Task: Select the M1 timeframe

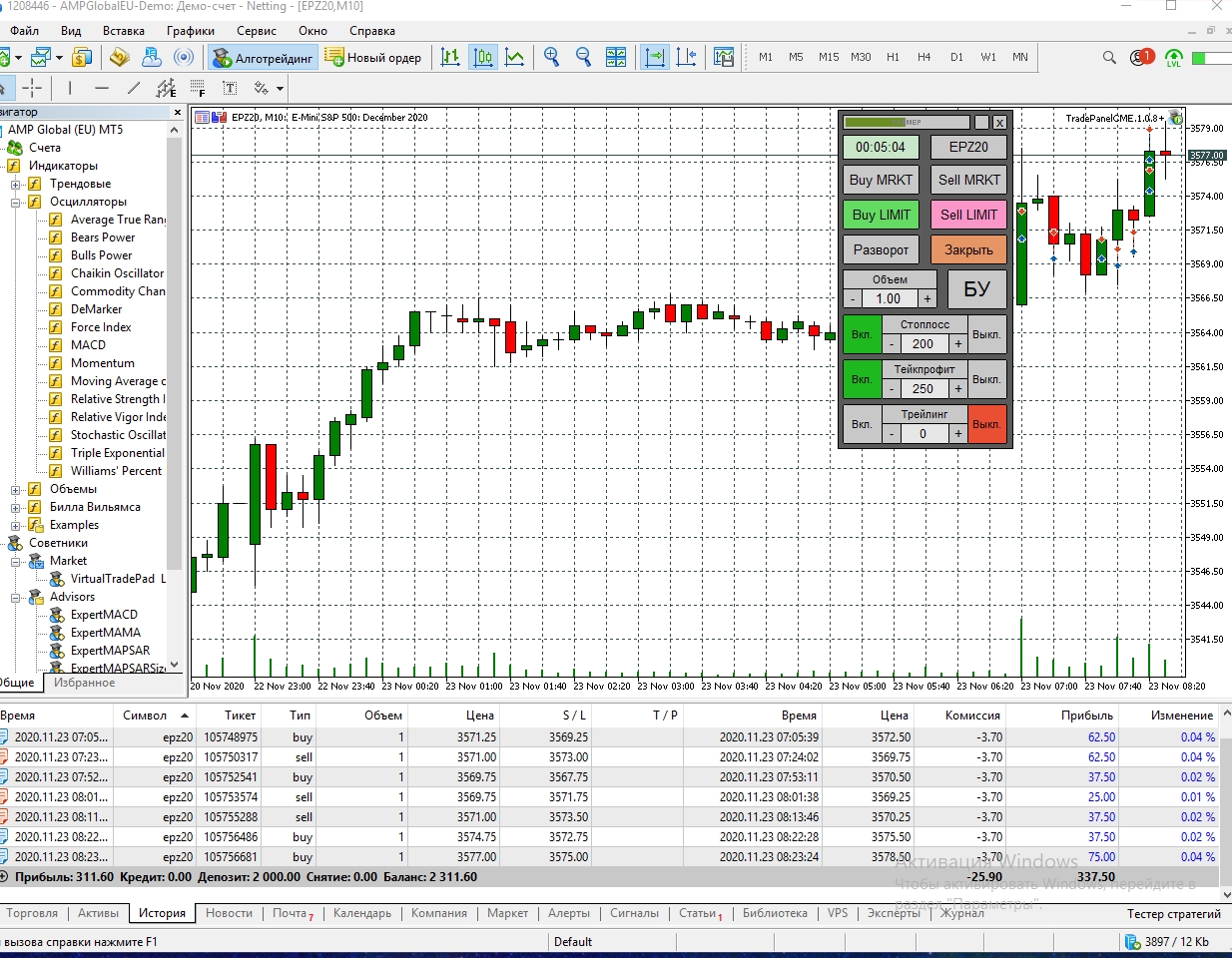Action: tap(766, 57)
